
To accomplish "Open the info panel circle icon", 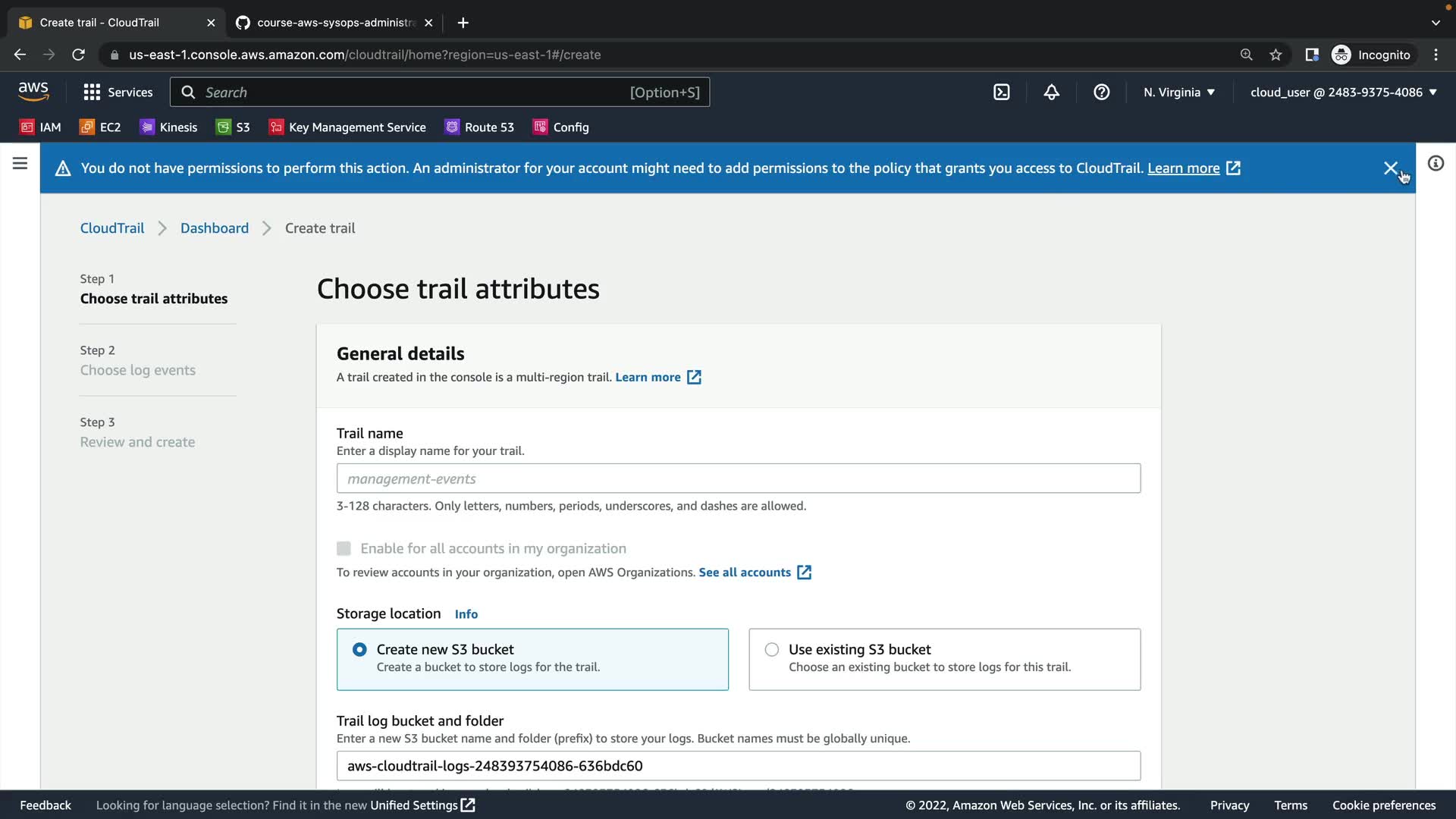I will (1436, 164).
